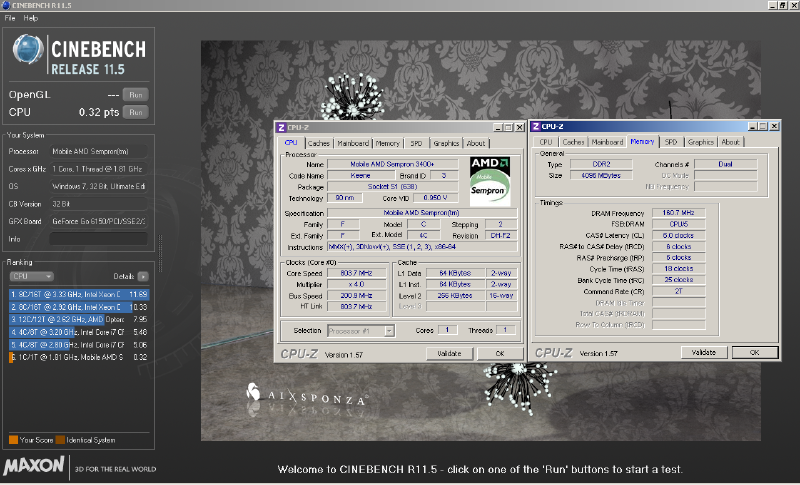Image resolution: width=800 pixels, height=485 pixels.
Task: Click OK in left CPU-Z window
Action: coord(500,353)
